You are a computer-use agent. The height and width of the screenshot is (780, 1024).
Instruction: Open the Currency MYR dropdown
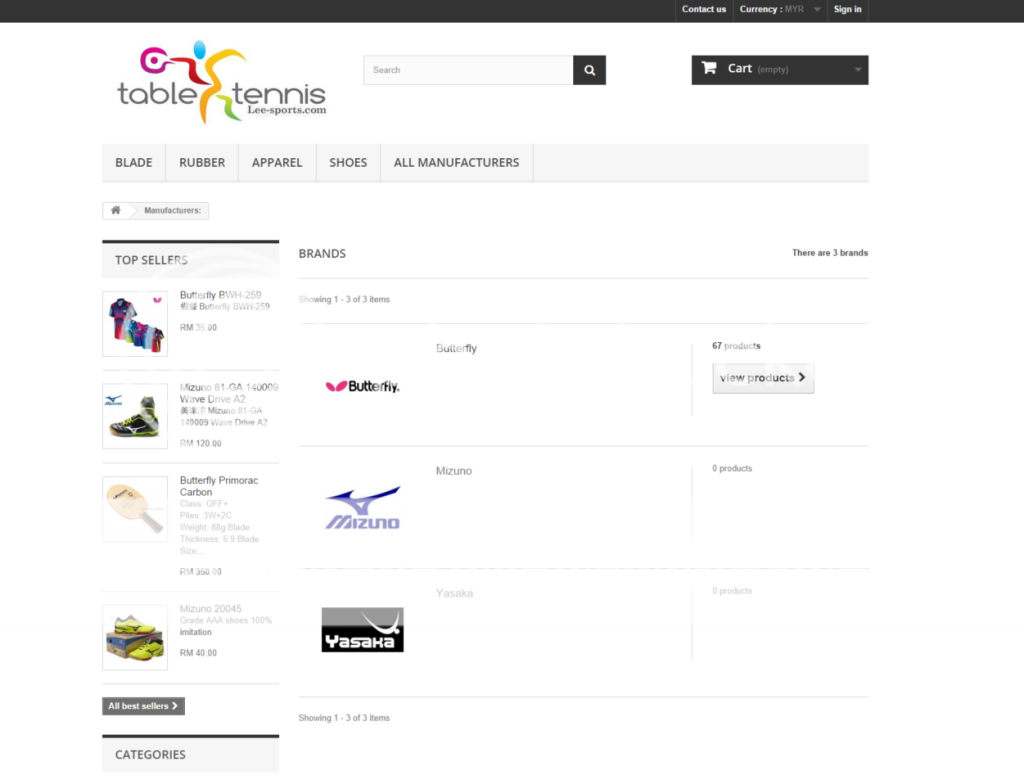point(780,10)
